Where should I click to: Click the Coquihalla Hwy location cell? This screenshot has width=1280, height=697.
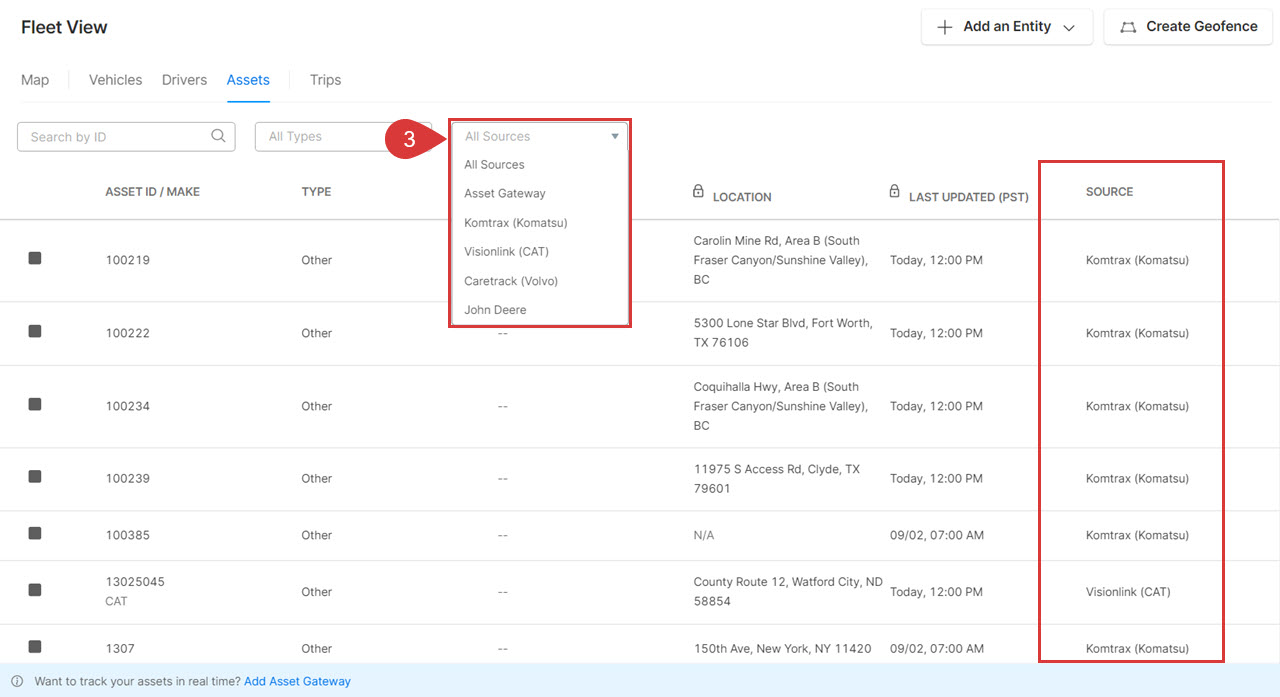point(781,406)
